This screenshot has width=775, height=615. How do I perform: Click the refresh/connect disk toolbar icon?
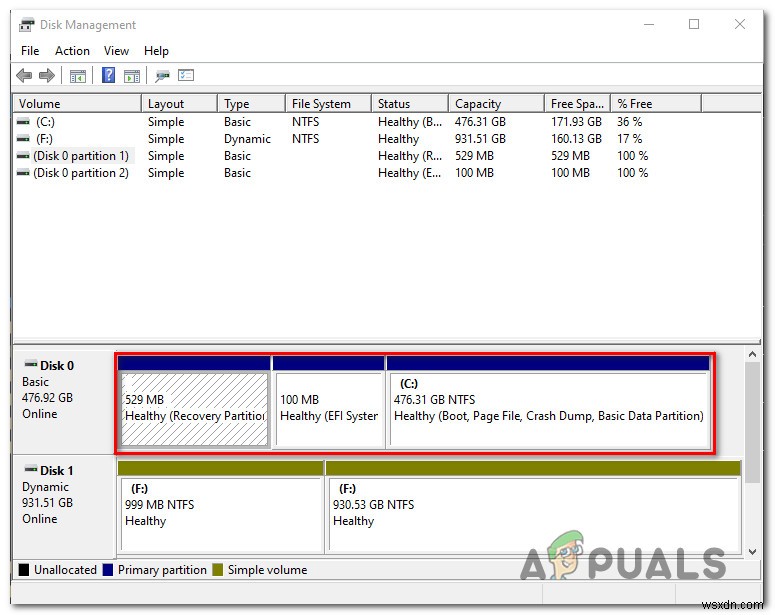tap(162, 76)
